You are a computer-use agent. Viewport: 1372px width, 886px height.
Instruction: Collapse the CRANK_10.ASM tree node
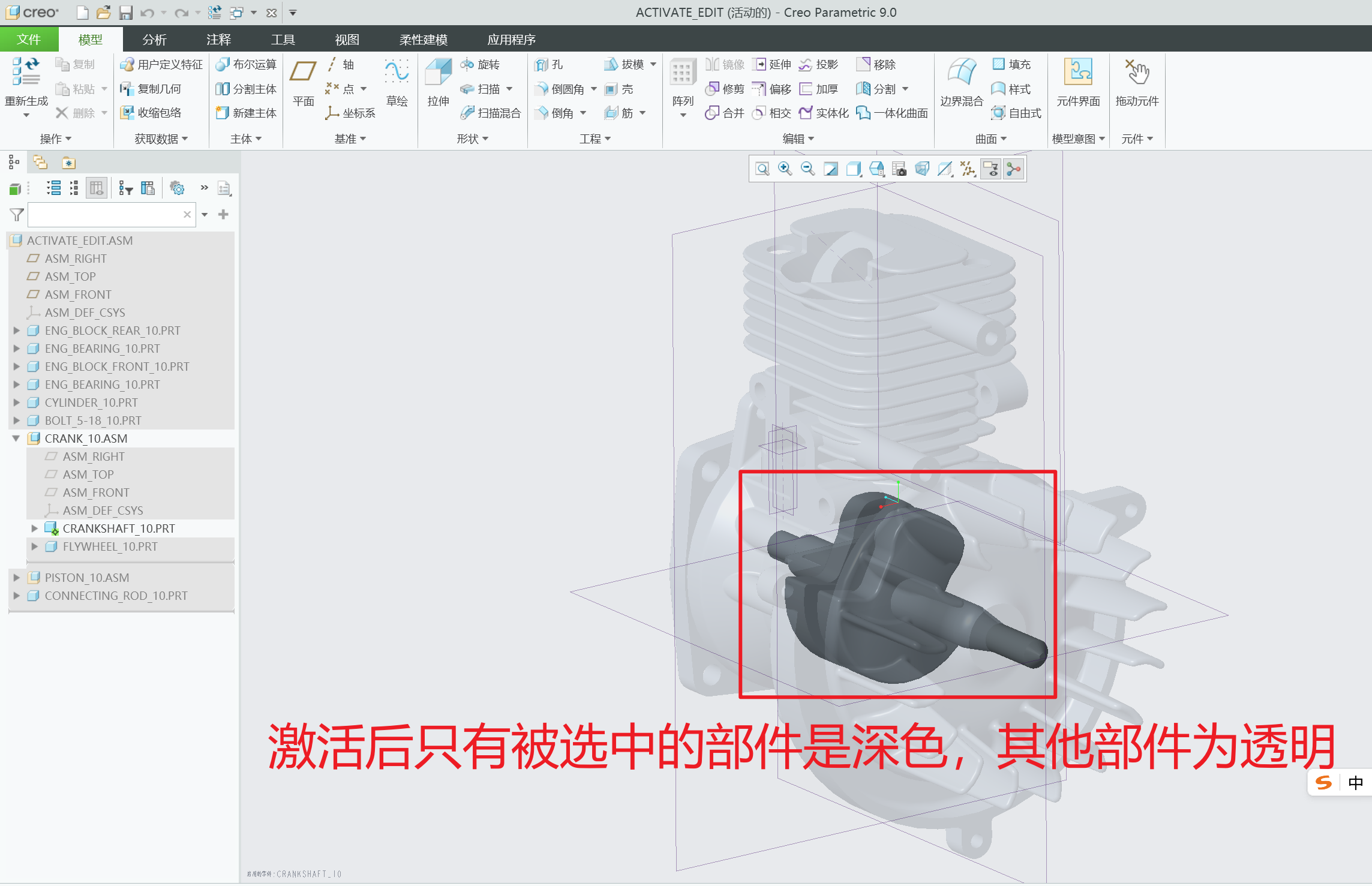[17, 439]
